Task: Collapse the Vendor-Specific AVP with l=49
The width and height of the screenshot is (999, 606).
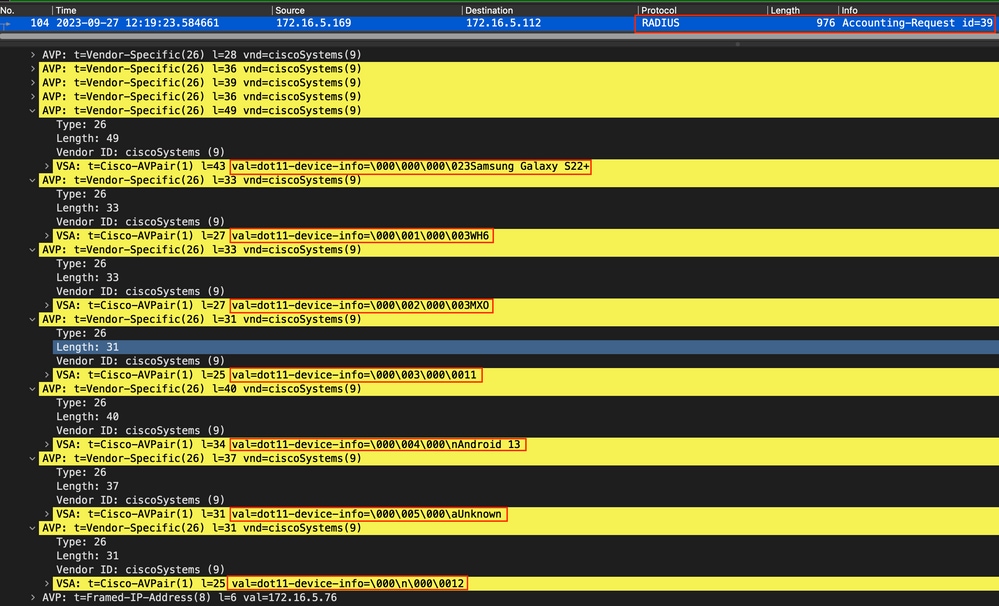Action: point(32,110)
